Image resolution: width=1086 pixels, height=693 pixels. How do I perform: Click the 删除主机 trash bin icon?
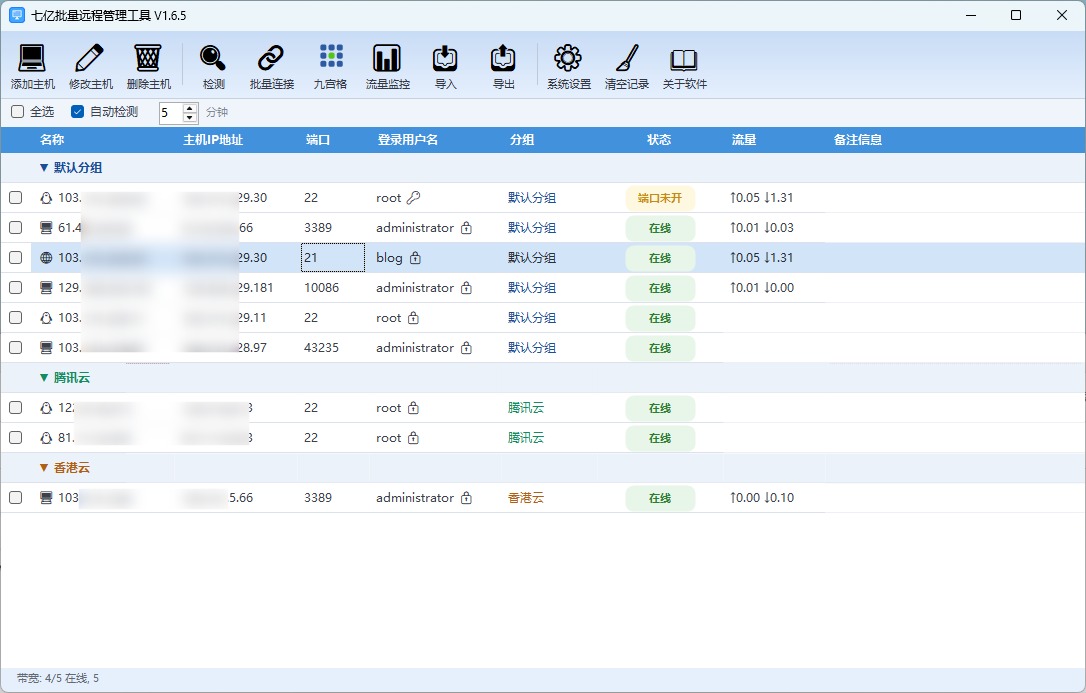pos(148,59)
